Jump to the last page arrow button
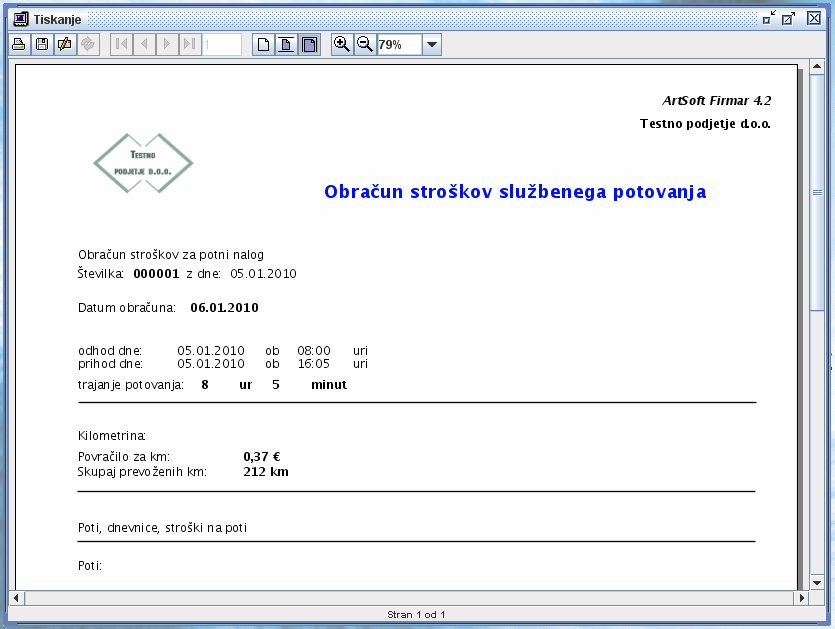 (x=189, y=45)
